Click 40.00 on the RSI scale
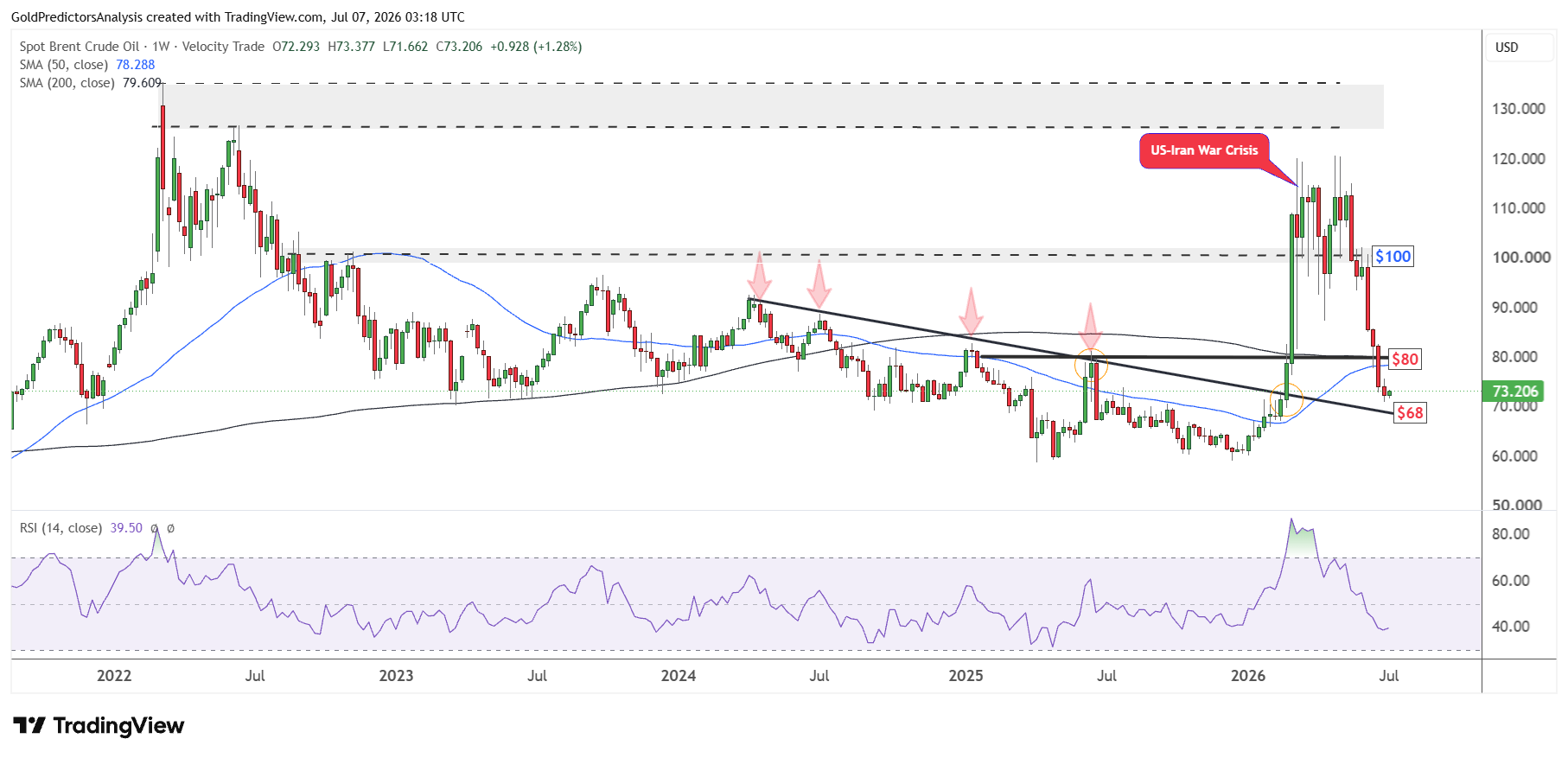 tap(1510, 627)
